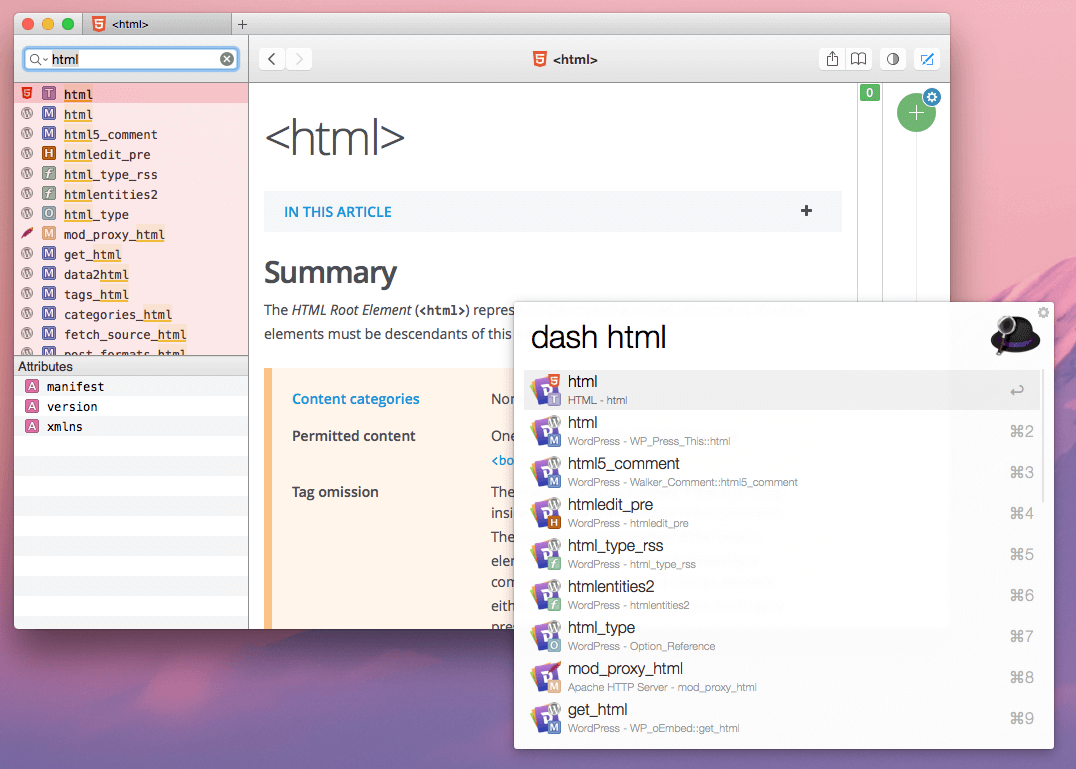Select the xmlns attribute in sidebar
This screenshot has height=769, width=1076.
(x=64, y=427)
